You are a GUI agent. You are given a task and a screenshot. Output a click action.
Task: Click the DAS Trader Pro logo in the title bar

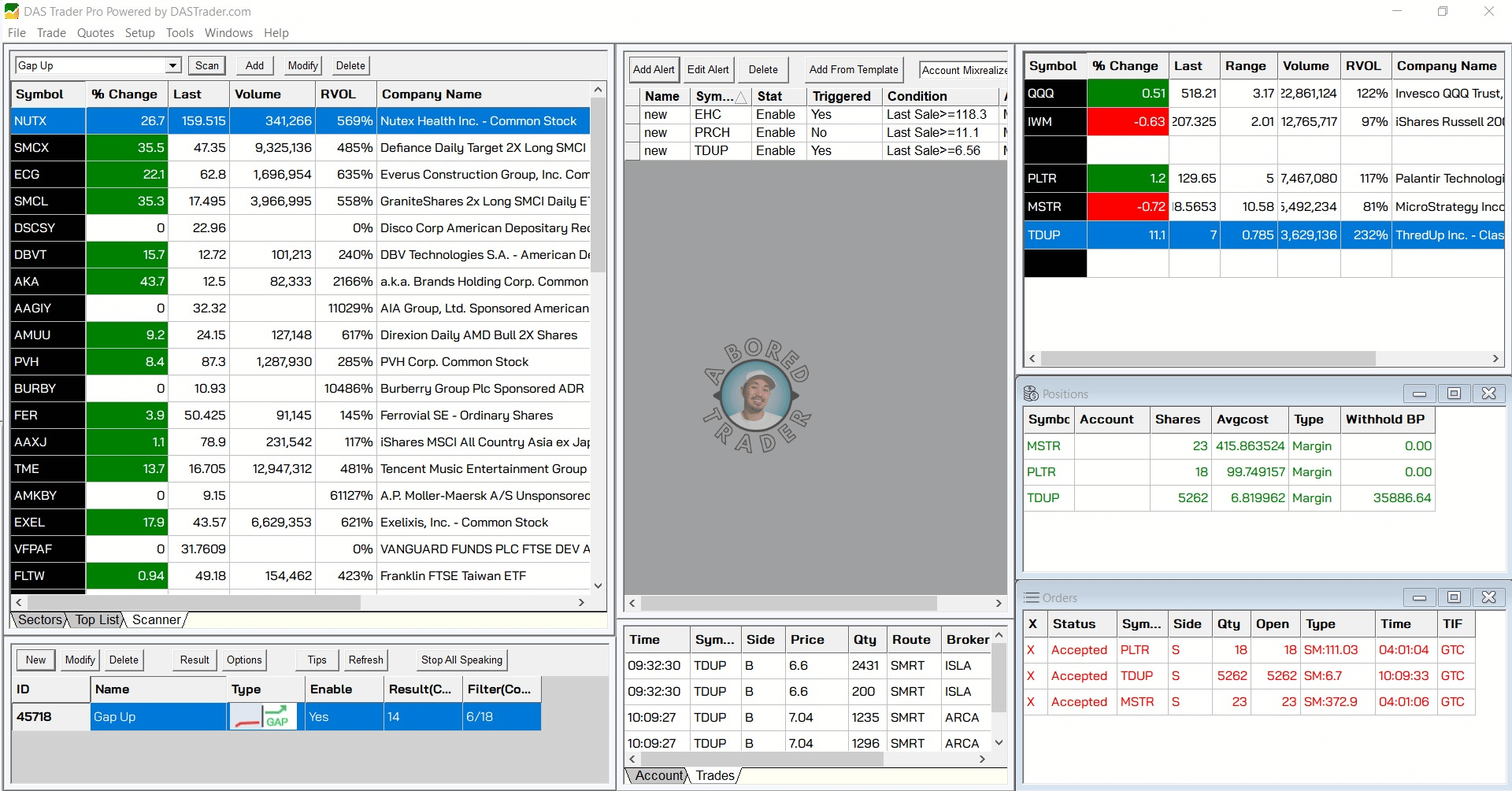tap(12, 11)
